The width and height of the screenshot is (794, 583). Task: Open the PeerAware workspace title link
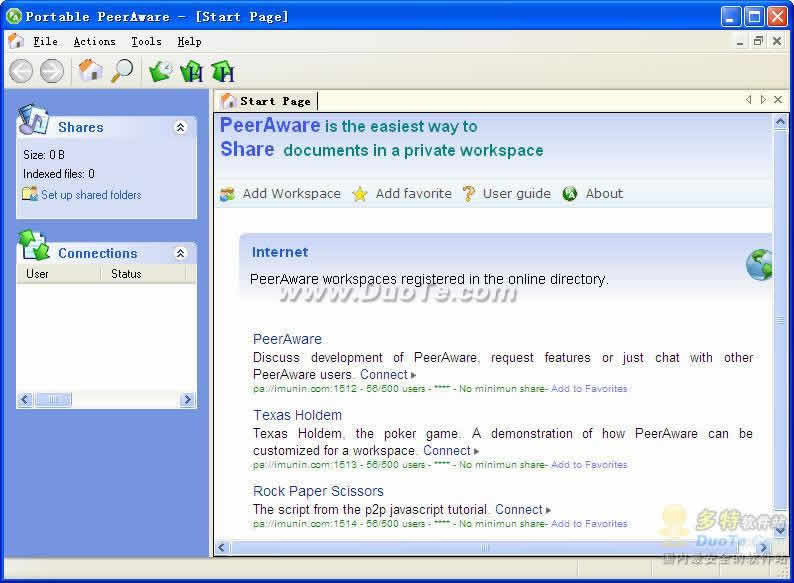tap(287, 339)
